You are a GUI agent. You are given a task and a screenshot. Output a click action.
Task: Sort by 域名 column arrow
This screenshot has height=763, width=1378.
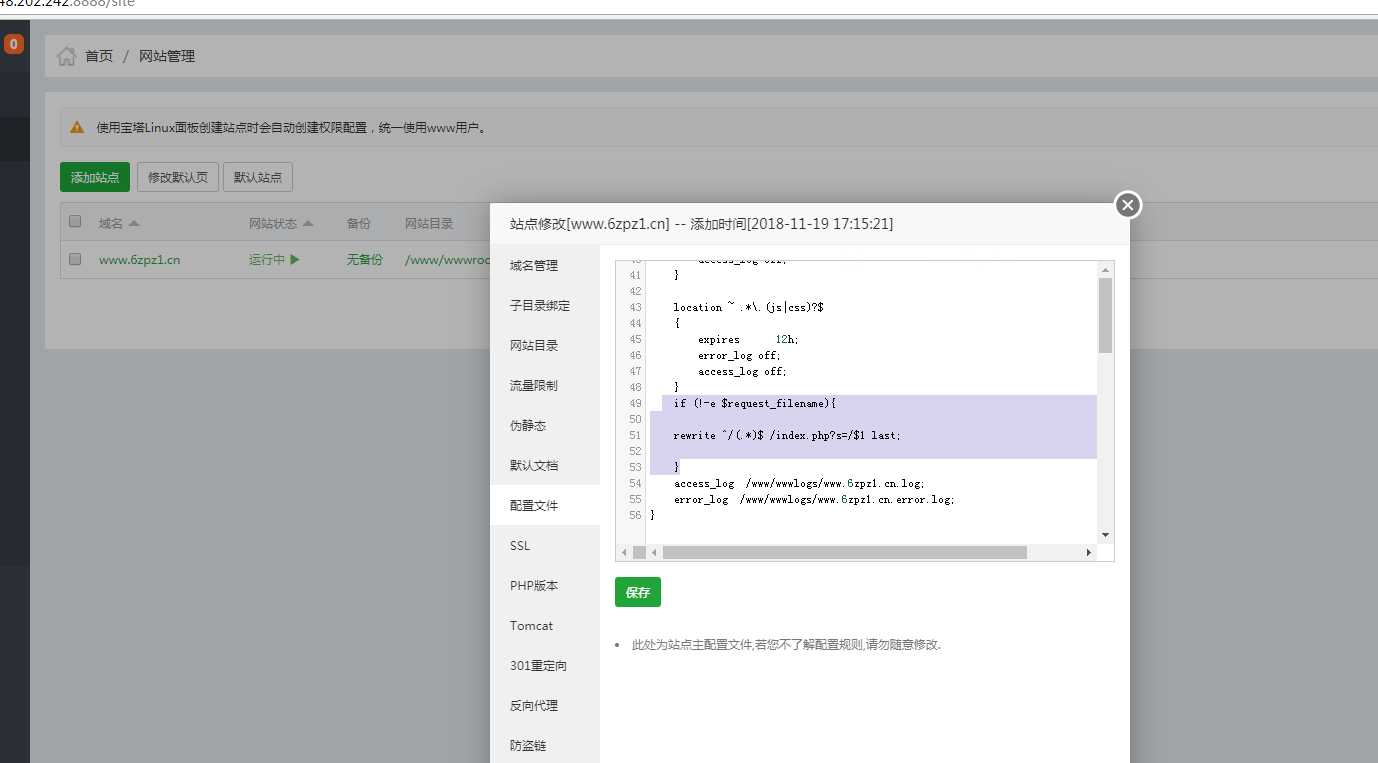[x=134, y=223]
